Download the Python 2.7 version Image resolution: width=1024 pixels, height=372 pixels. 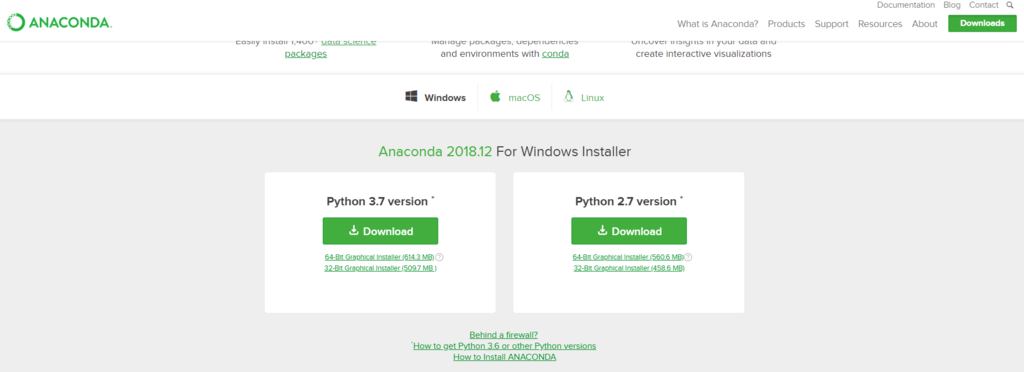click(x=629, y=231)
